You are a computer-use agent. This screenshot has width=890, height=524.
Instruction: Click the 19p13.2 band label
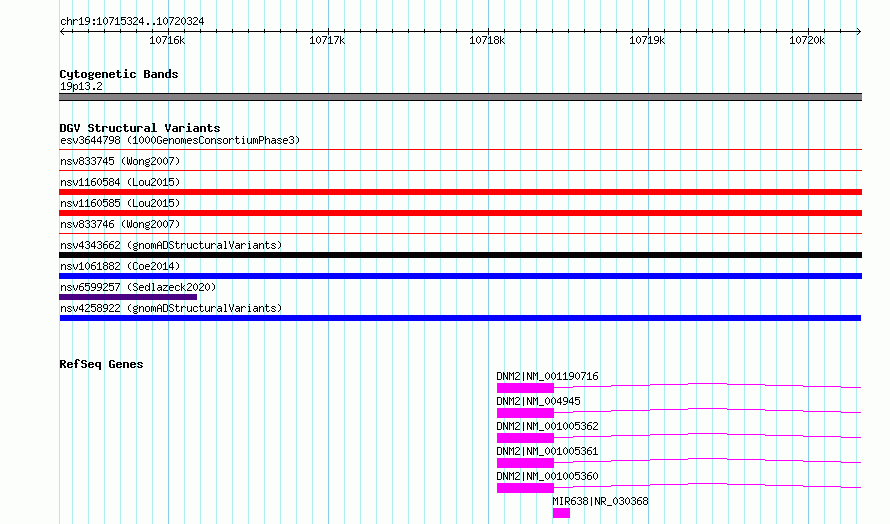[81, 86]
